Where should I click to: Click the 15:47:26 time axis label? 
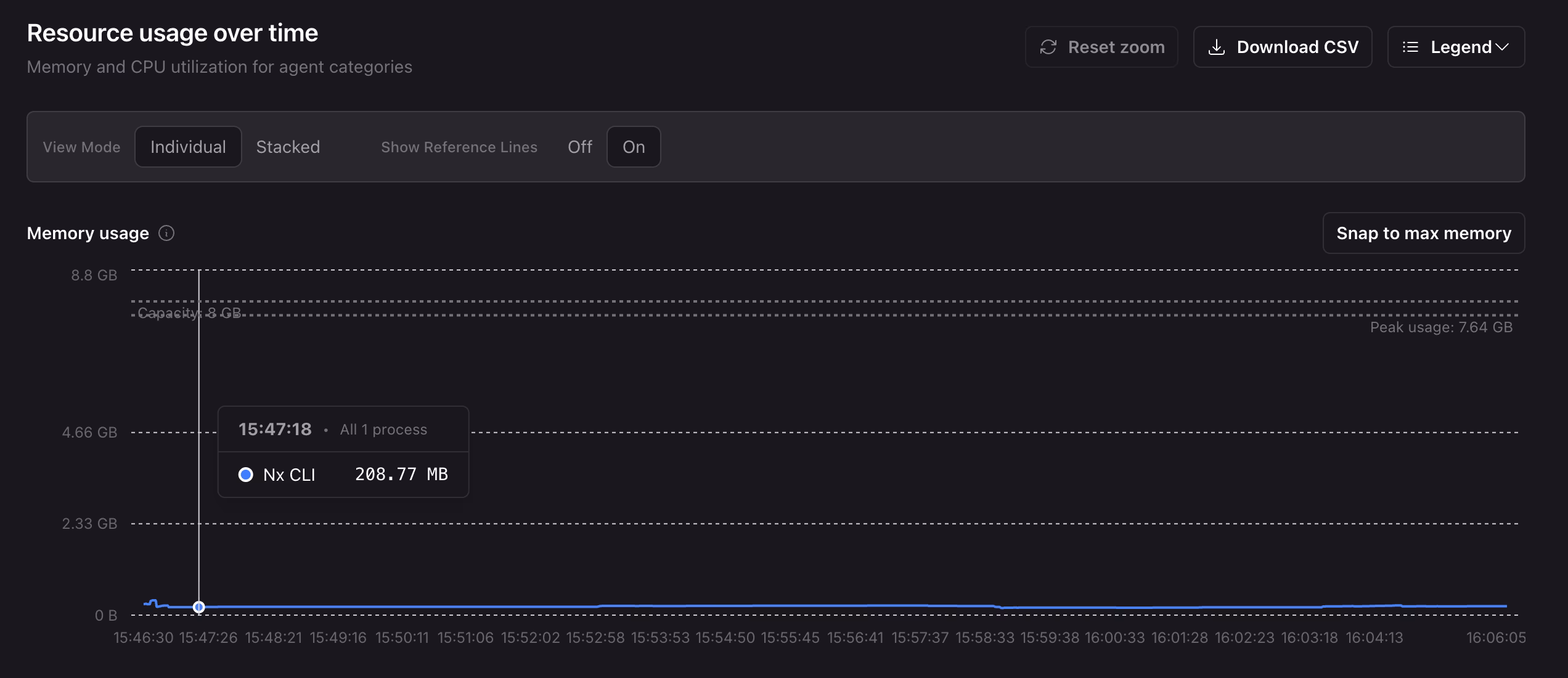208,638
